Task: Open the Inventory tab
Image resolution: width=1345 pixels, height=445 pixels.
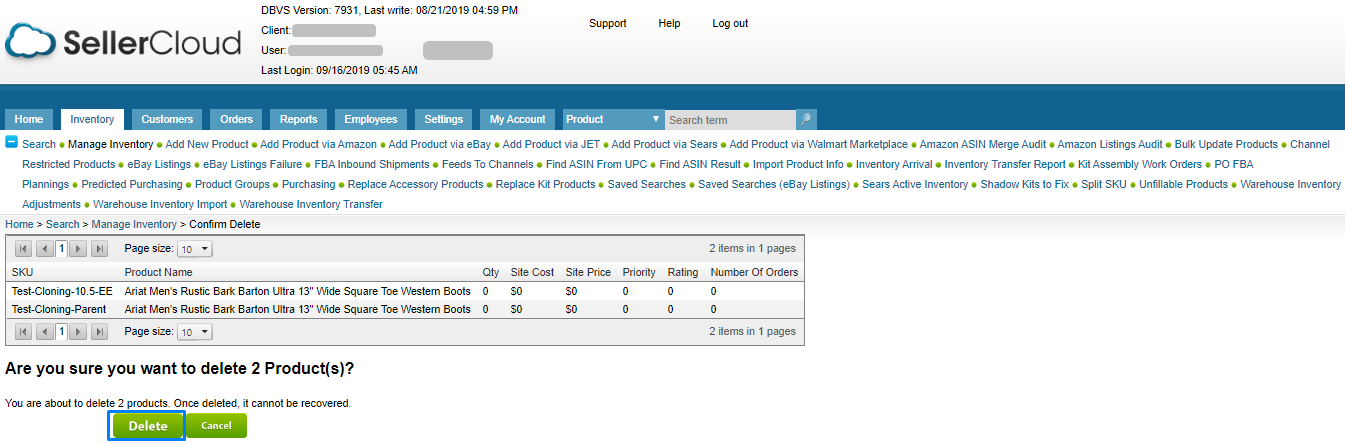Action: tap(92, 119)
